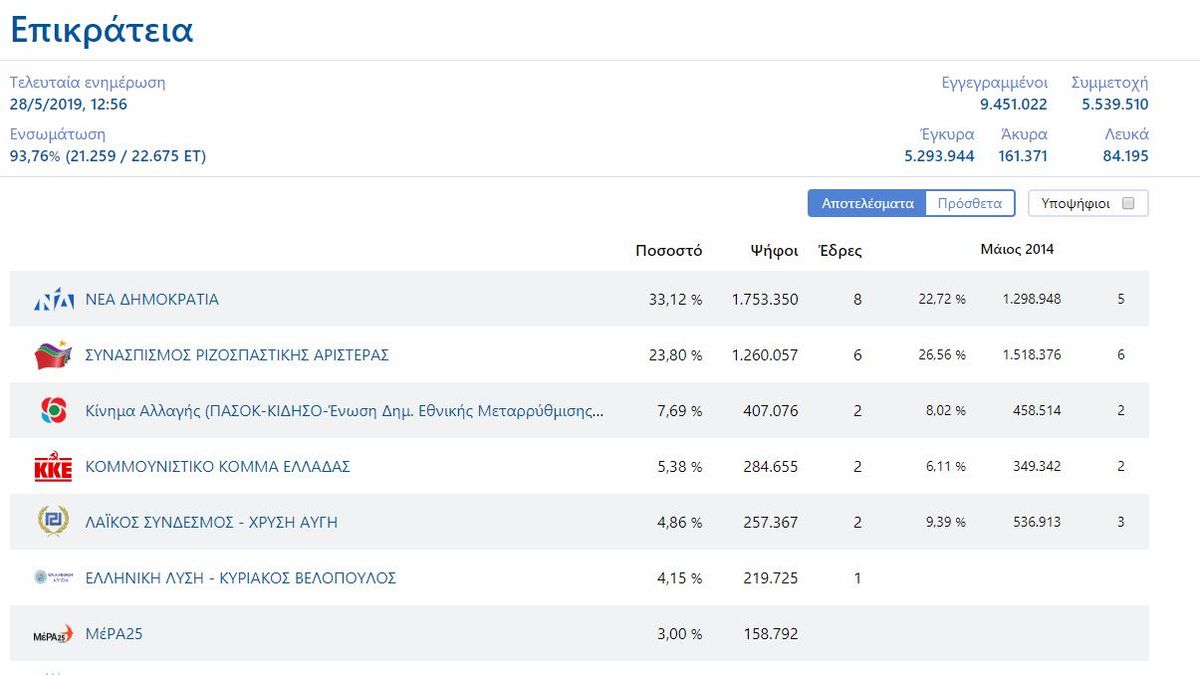Switch to the Αποτελέσματα tab
This screenshot has height=675, width=1200.
[x=867, y=203]
